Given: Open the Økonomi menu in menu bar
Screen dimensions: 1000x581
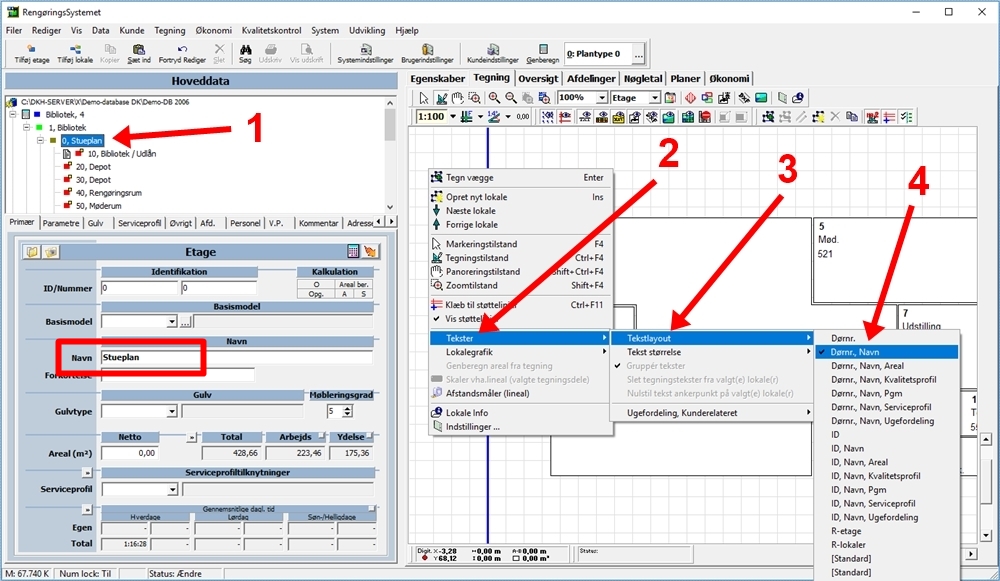Looking at the screenshot, I should coord(214,30).
